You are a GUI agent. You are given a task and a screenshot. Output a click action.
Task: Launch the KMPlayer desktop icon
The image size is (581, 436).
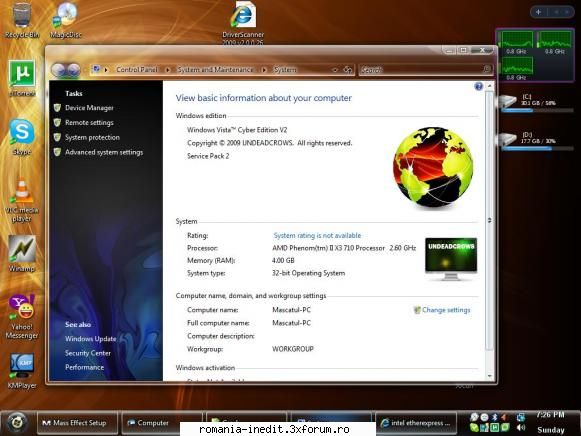[x=22, y=370]
